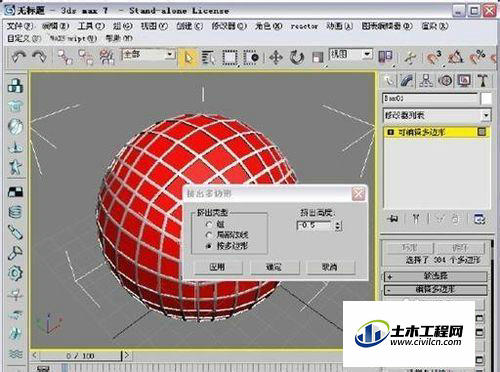
Task: Pick the Rectangular Selection Region tool
Action: point(230,58)
